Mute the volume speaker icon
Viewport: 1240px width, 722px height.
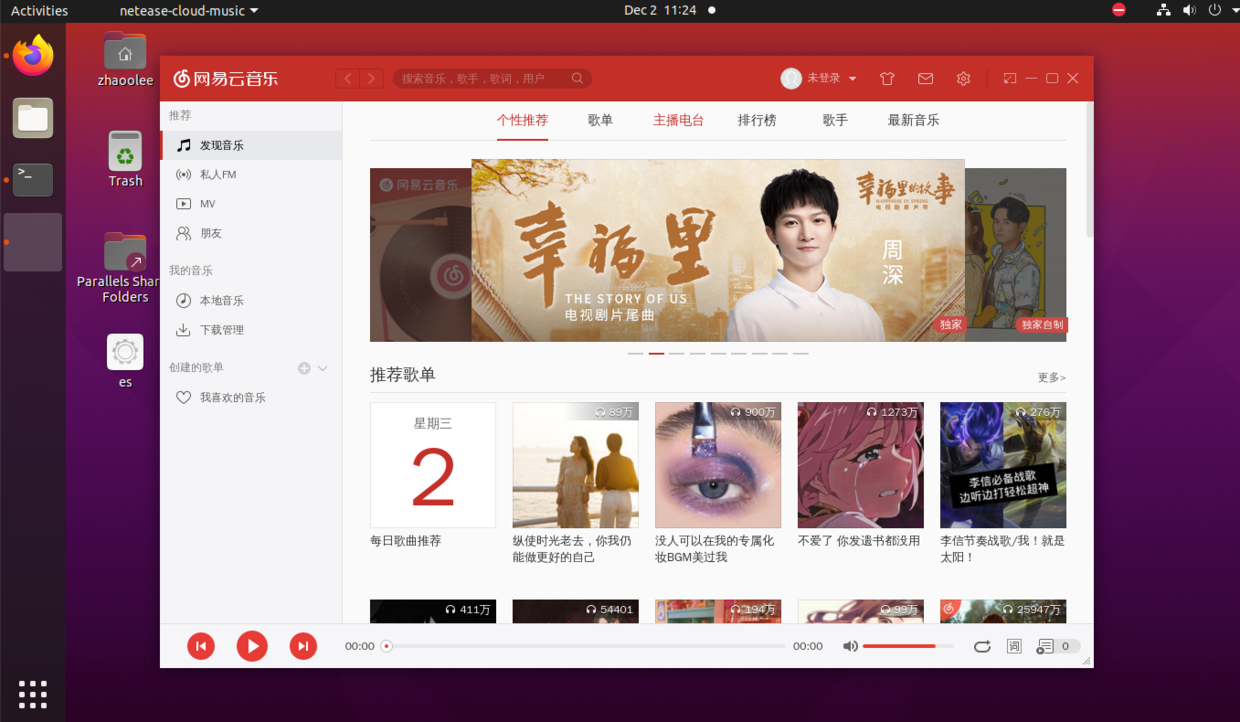849,646
